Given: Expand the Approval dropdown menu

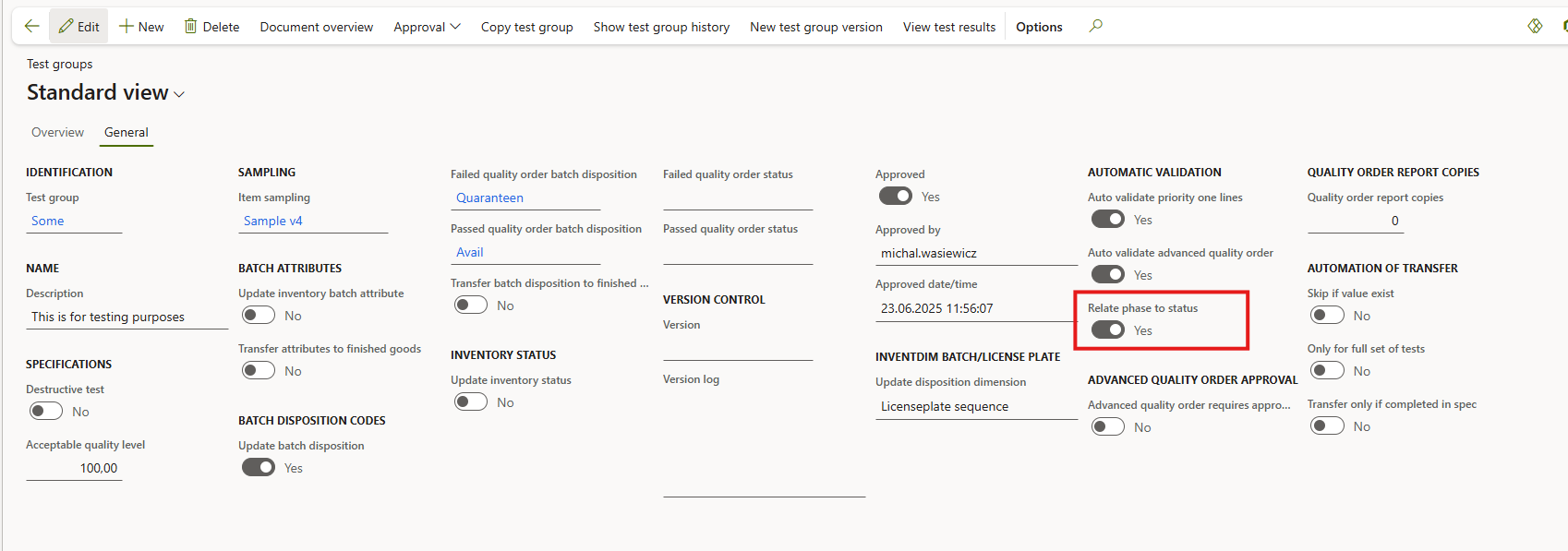Looking at the screenshot, I should 427,27.
